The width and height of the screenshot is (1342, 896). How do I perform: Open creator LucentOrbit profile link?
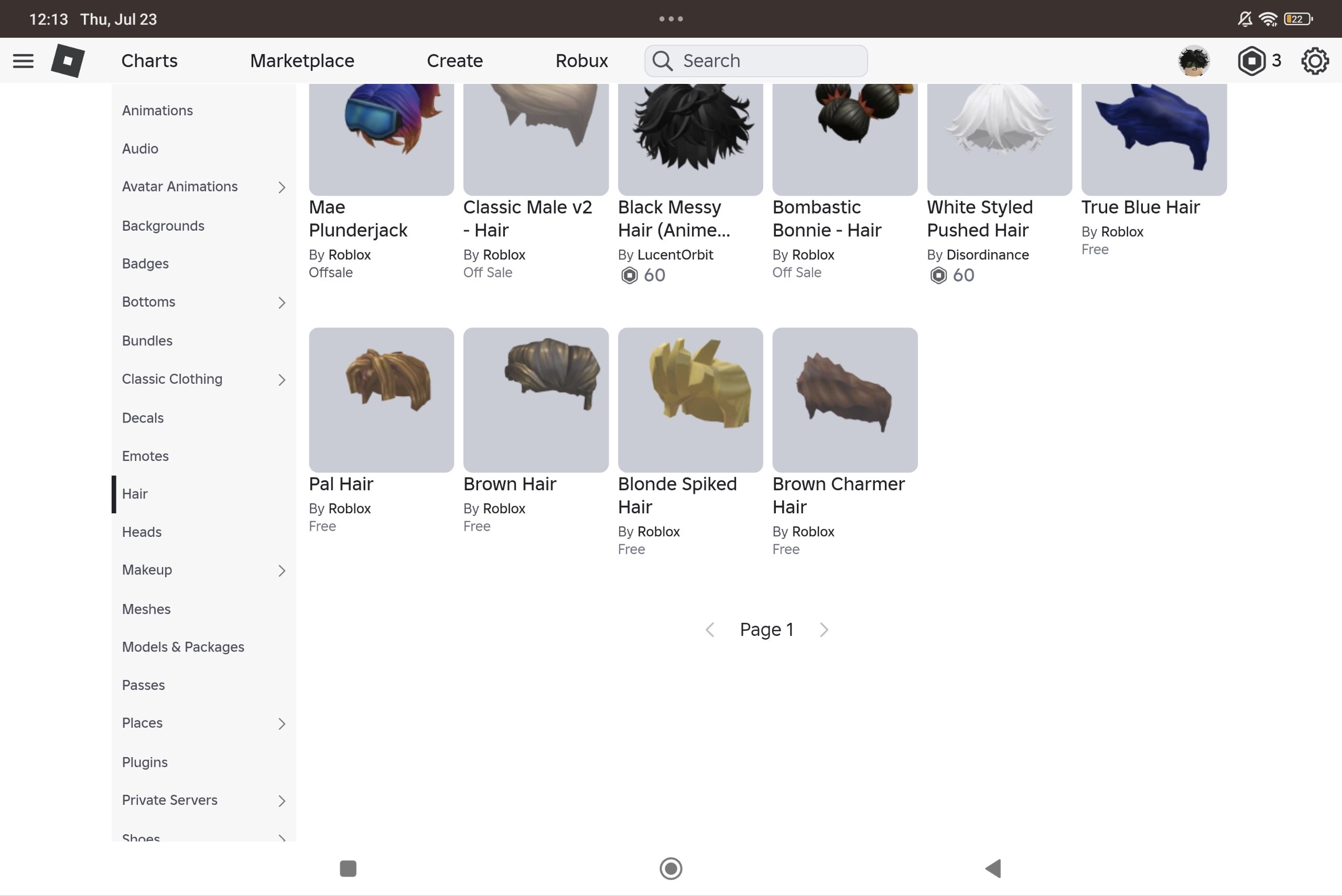coord(675,255)
